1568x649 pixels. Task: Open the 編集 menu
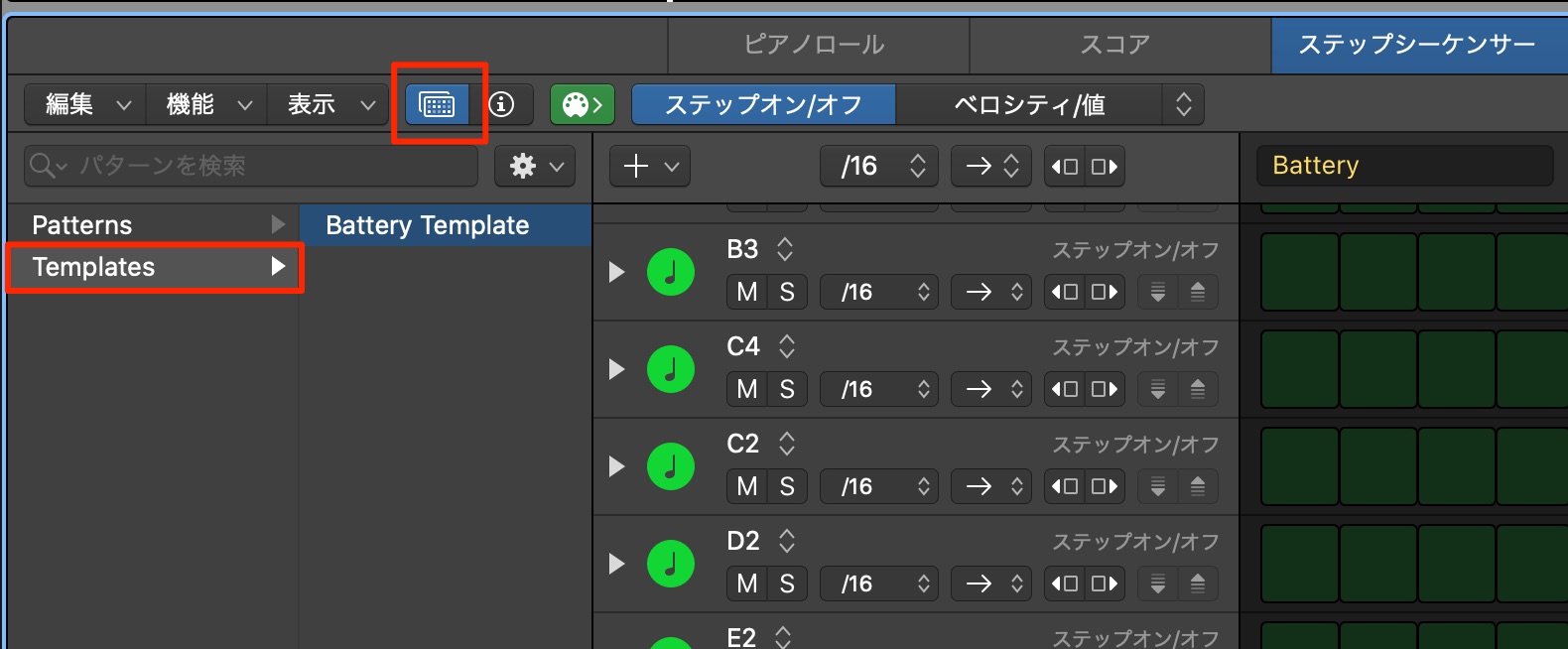pyautogui.click(x=85, y=104)
